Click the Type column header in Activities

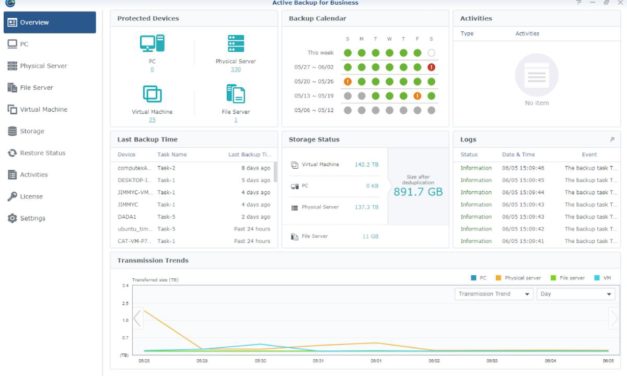[x=467, y=34]
